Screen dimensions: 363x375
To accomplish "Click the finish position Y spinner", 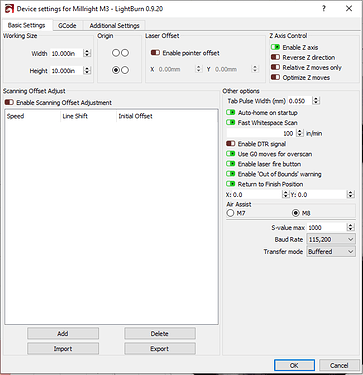I will [x=350, y=194].
